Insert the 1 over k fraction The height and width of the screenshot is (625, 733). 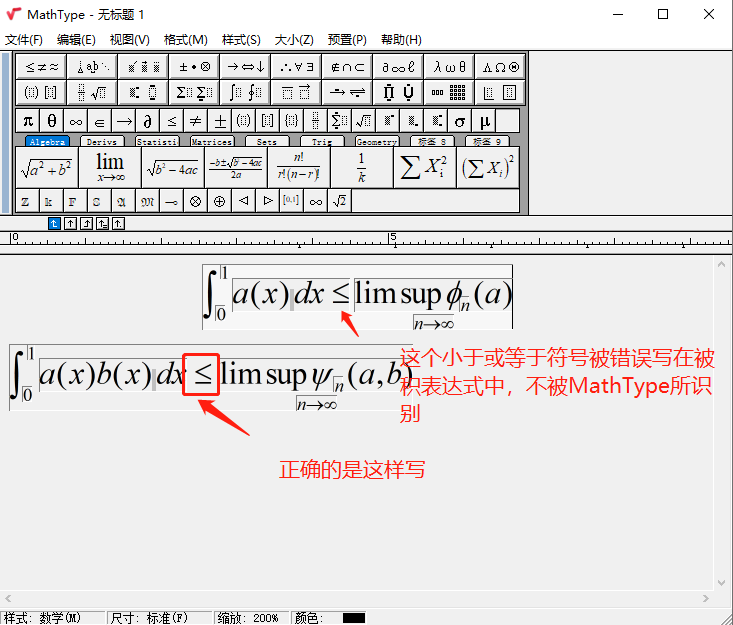click(362, 167)
